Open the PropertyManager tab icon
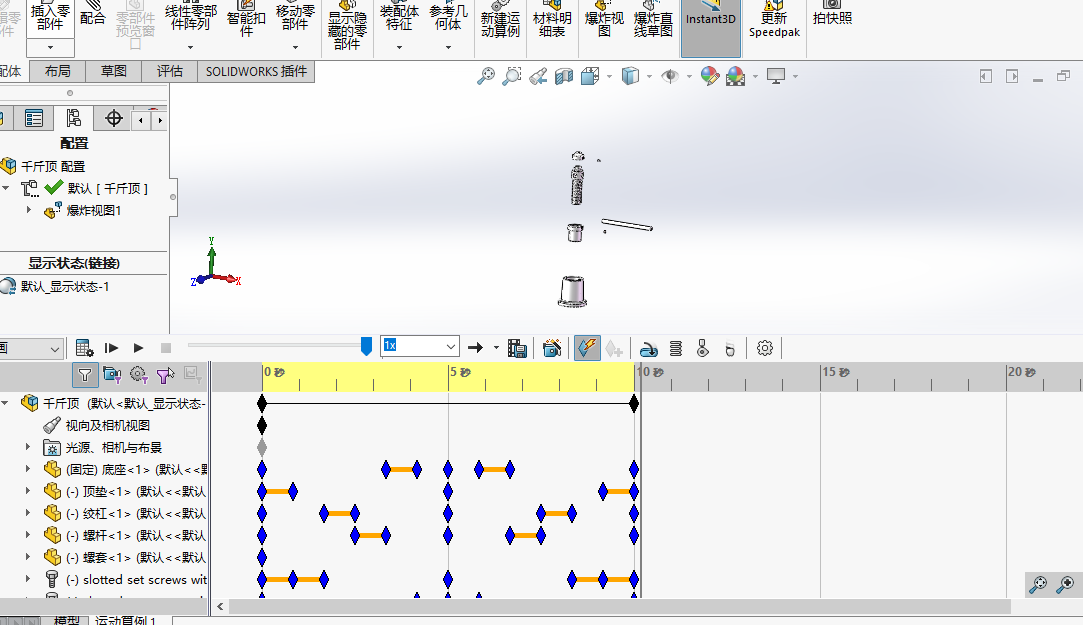 [x=33, y=119]
